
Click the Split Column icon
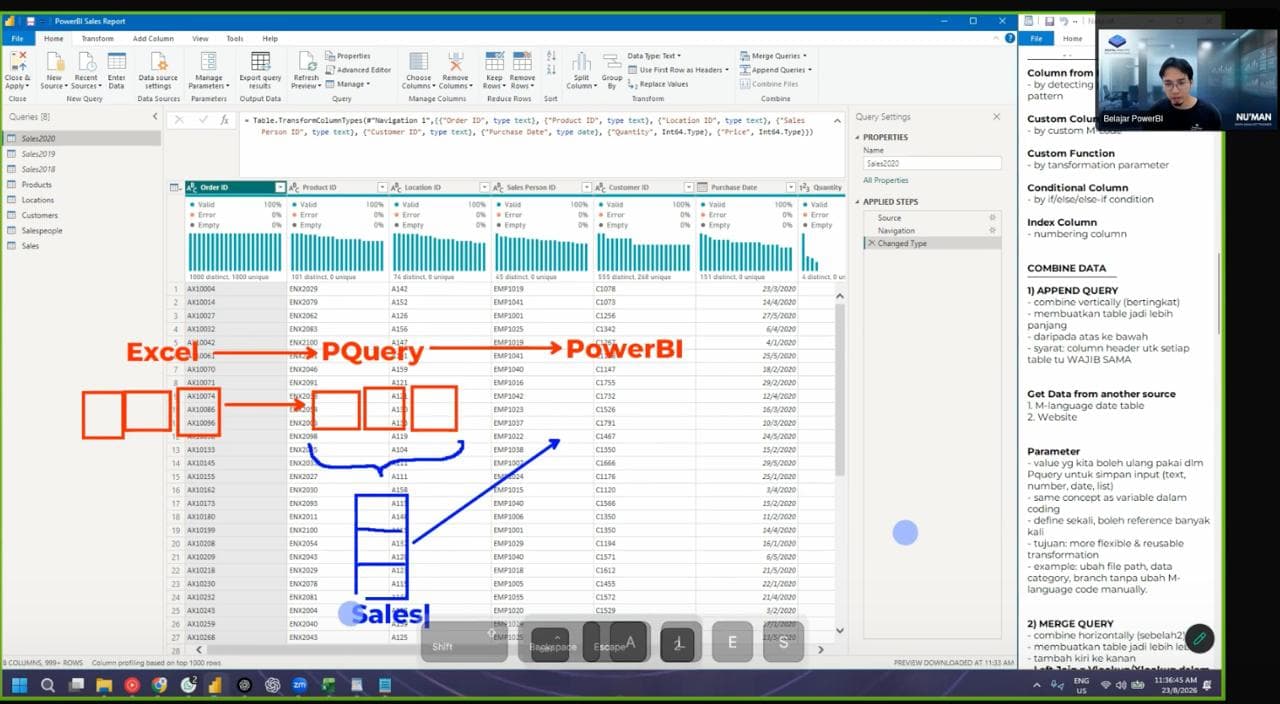pyautogui.click(x=581, y=62)
